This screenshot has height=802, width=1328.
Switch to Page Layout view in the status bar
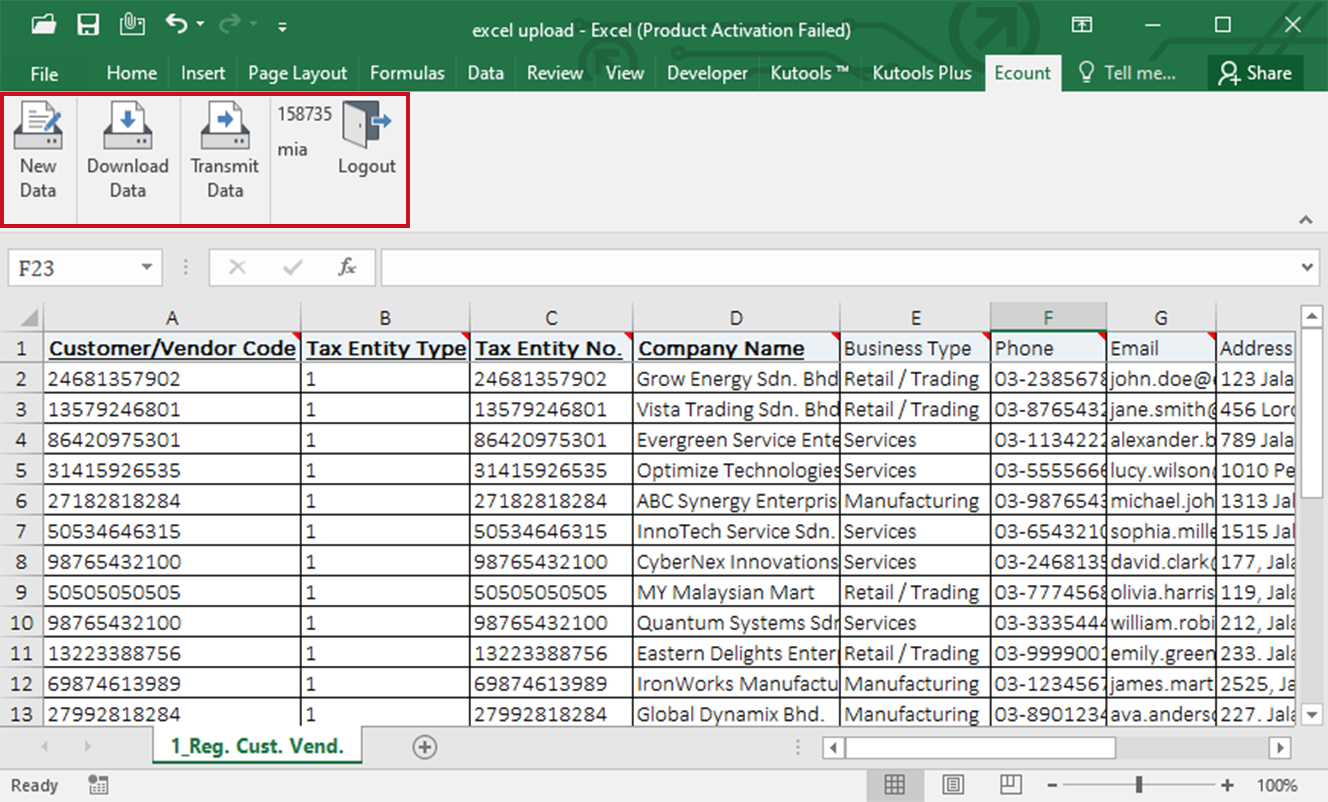coord(953,785)
